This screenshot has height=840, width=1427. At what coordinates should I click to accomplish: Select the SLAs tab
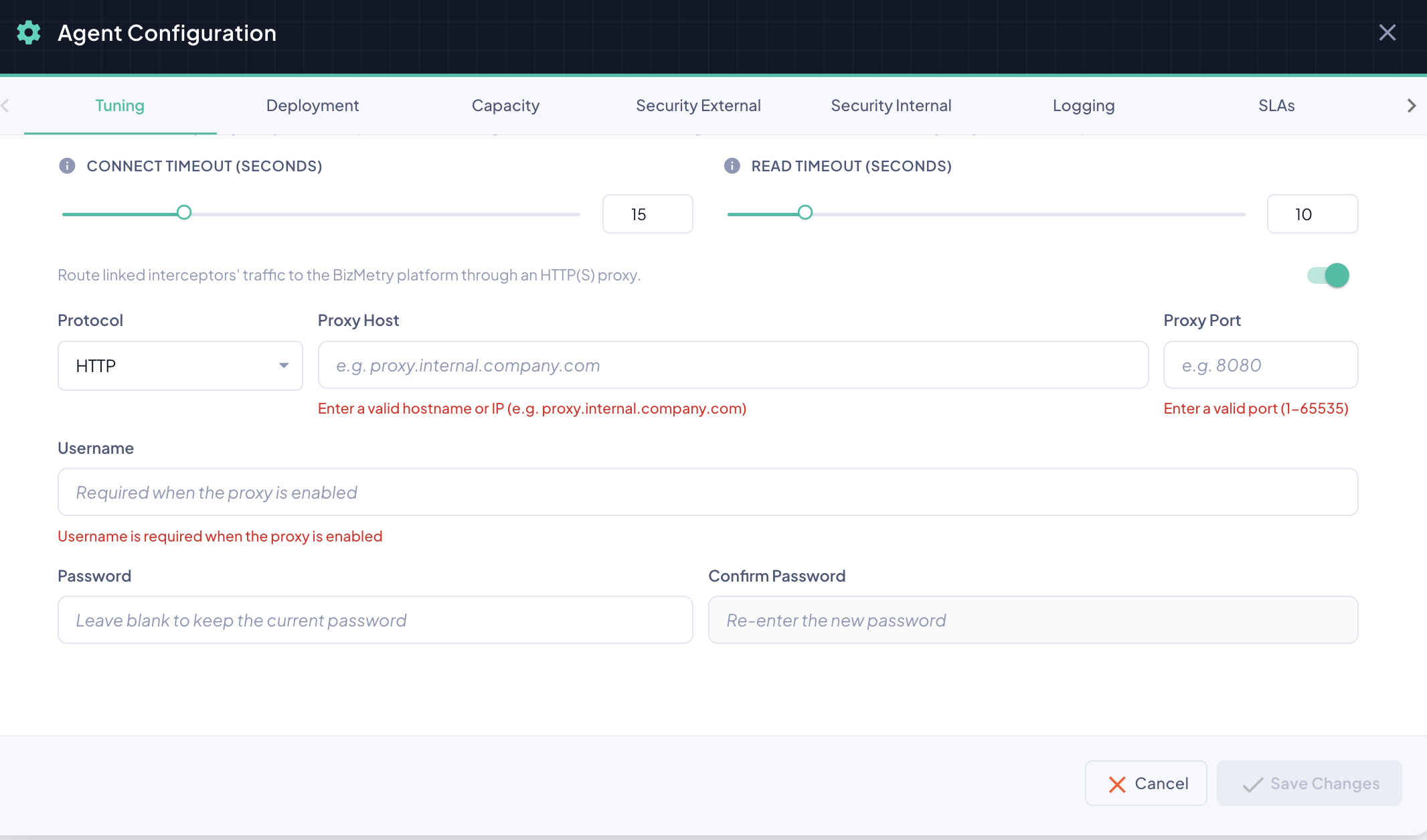pyautogui.click(x=1276, y=106)
